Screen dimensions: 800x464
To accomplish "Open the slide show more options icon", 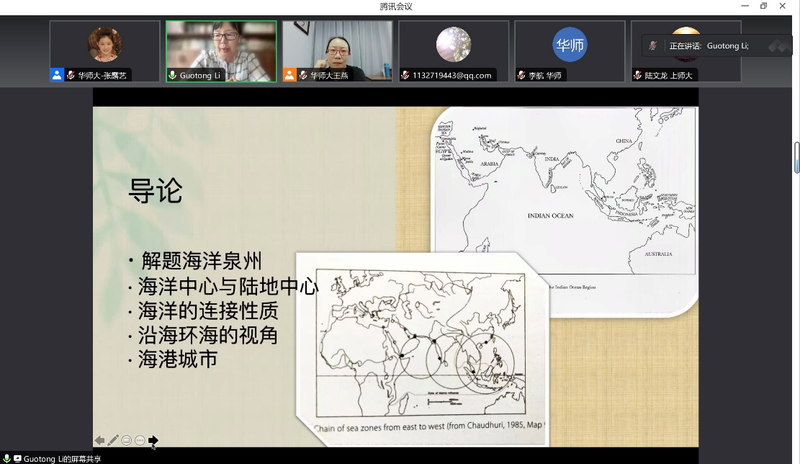I will pos(140,440).
